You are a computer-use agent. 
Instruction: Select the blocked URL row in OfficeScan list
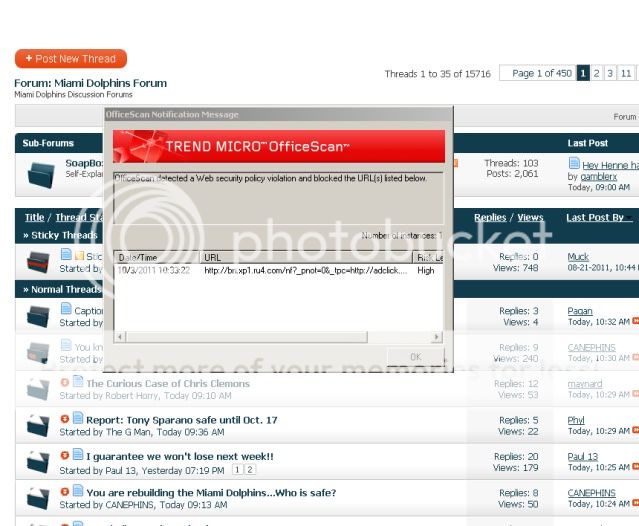click(x=278, y=271)
